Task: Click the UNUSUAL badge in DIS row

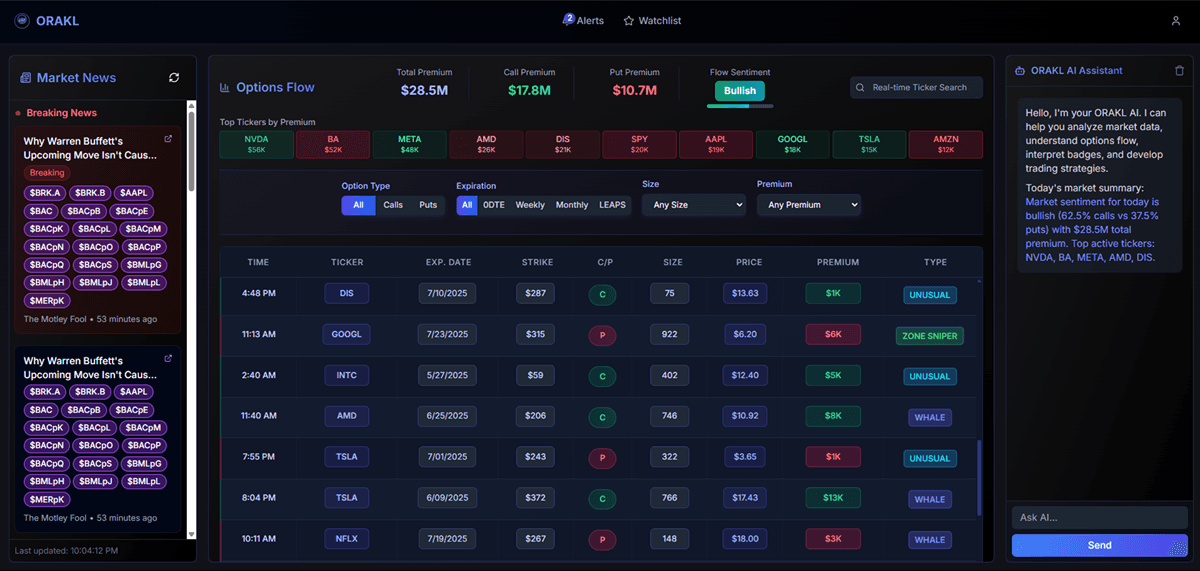Action: coord(929,295)
